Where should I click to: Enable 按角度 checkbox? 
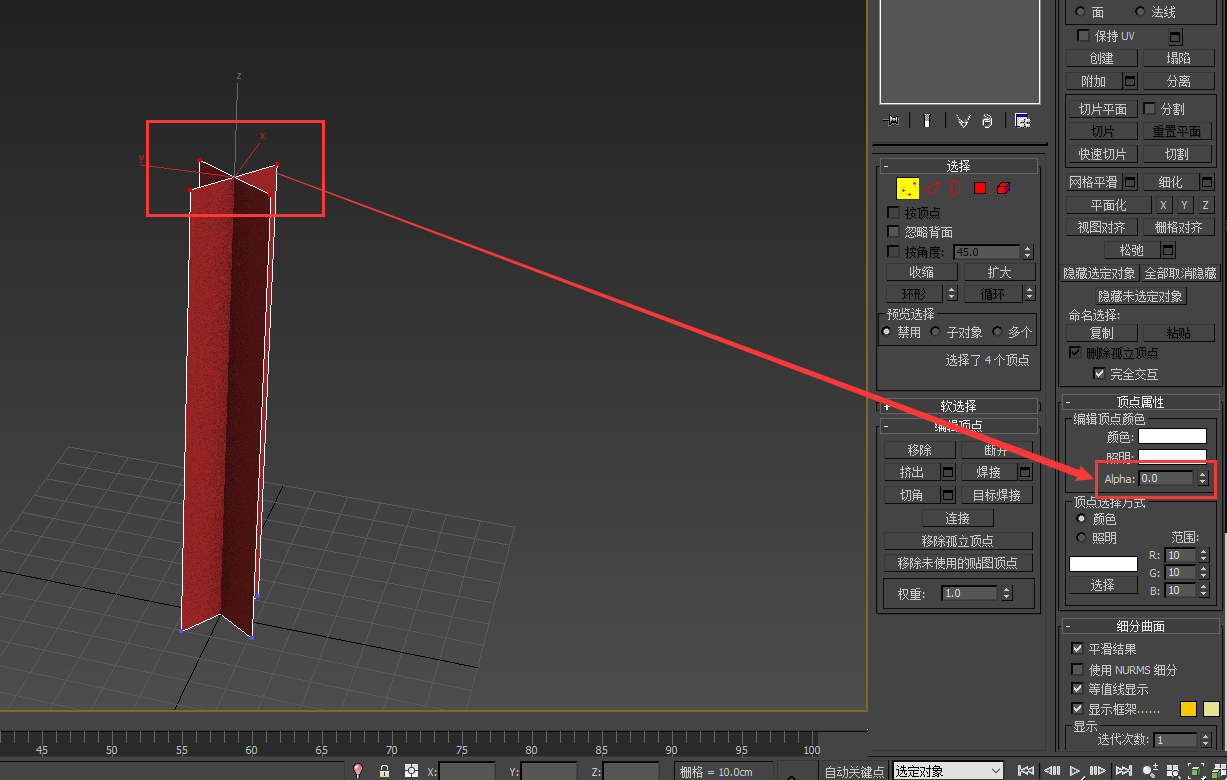[x=894, y=252]
